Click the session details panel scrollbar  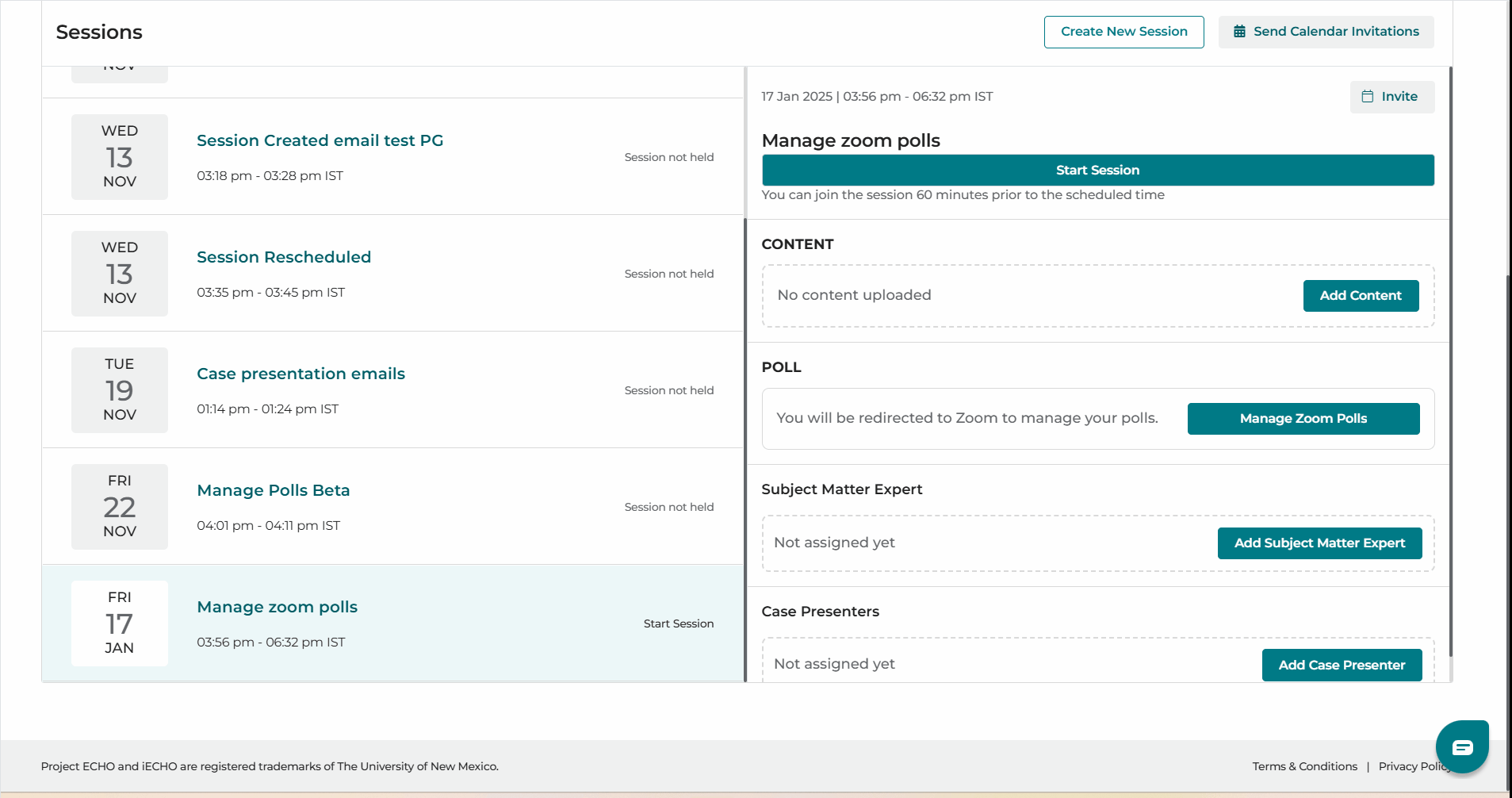pos(1450,362)
